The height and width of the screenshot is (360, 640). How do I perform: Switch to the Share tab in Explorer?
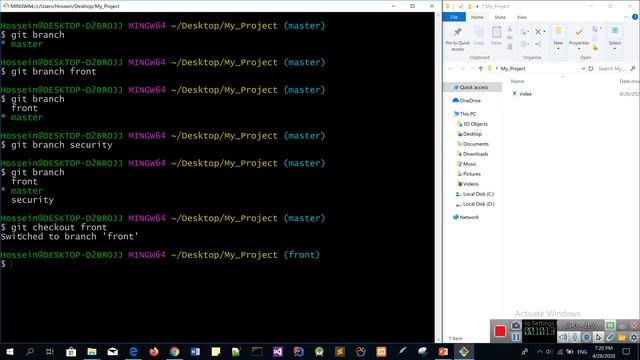tap(500, 17)
